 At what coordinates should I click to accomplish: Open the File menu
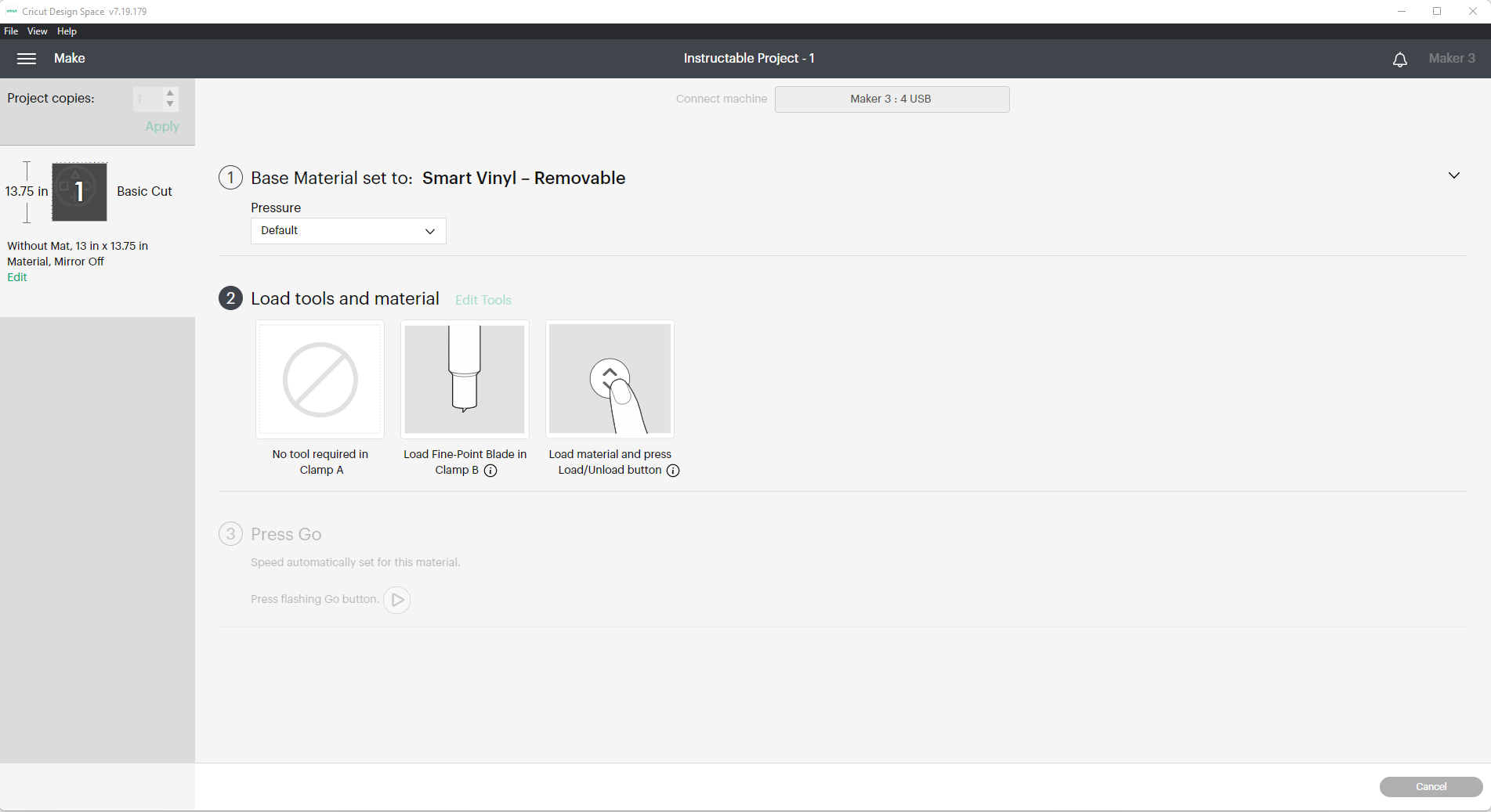11,31
